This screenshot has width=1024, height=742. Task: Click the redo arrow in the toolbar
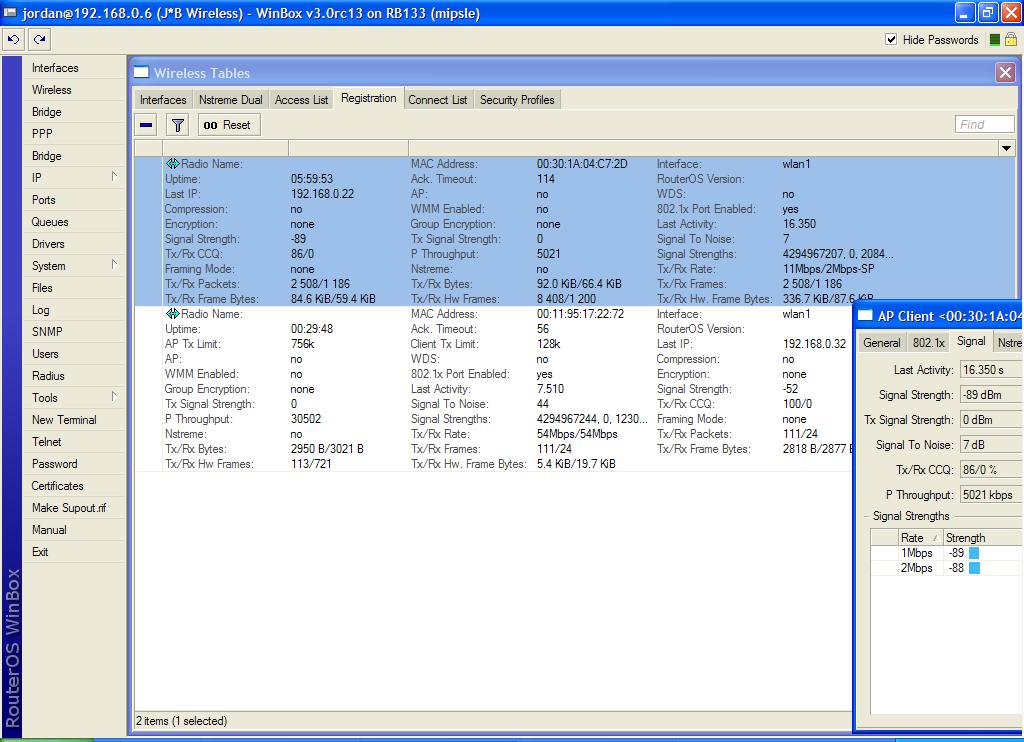[39, 40]
